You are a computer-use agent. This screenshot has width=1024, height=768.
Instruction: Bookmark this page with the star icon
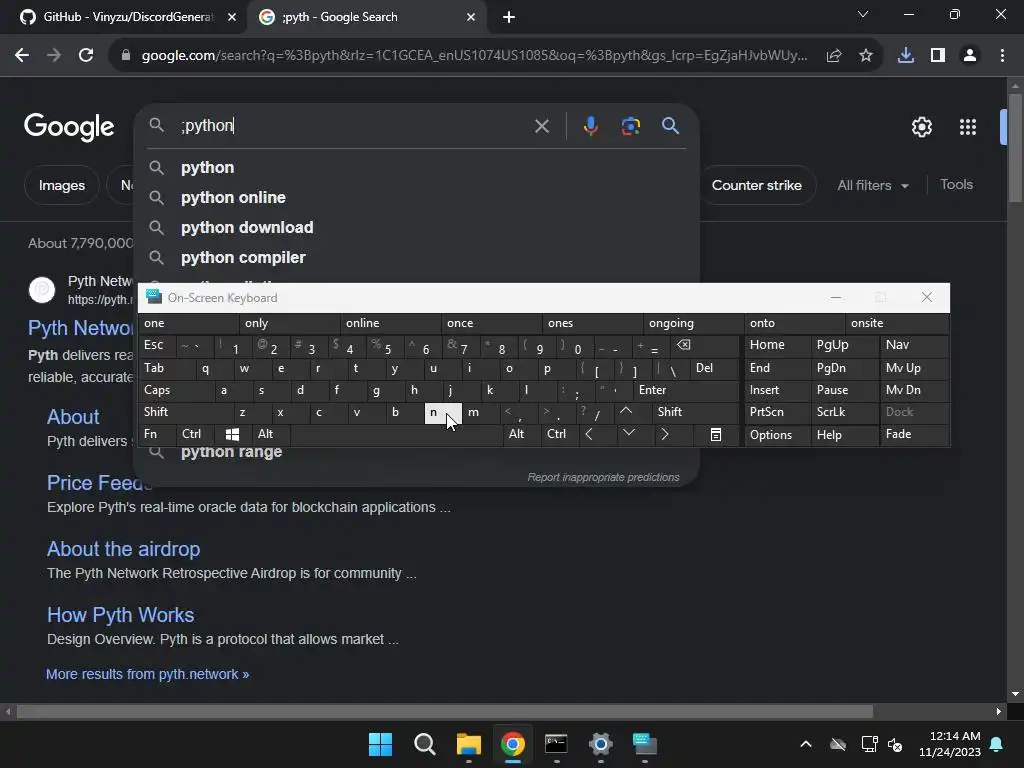[865, 56]
